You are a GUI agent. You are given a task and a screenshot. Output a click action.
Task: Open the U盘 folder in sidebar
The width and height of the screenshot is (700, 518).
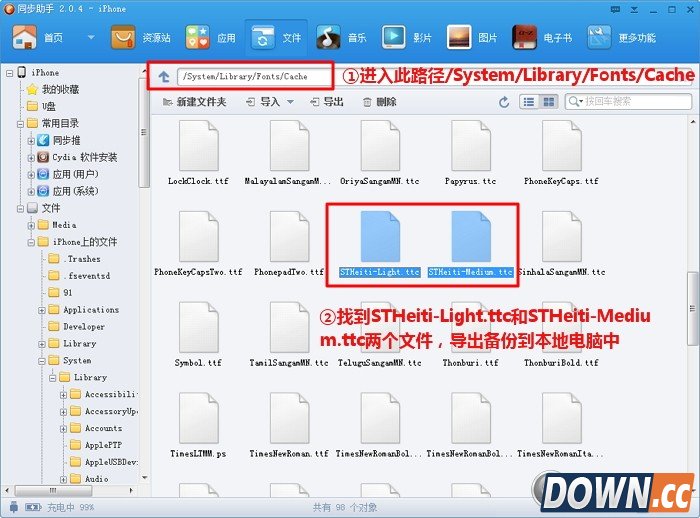[42, 106]
